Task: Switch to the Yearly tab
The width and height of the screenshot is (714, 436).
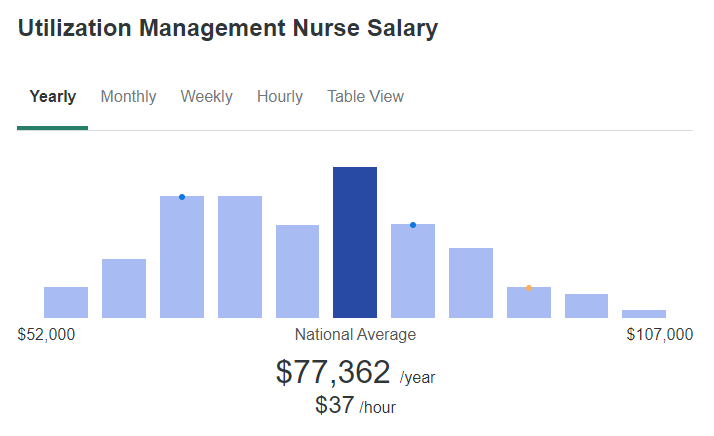Action: [53, 97]
